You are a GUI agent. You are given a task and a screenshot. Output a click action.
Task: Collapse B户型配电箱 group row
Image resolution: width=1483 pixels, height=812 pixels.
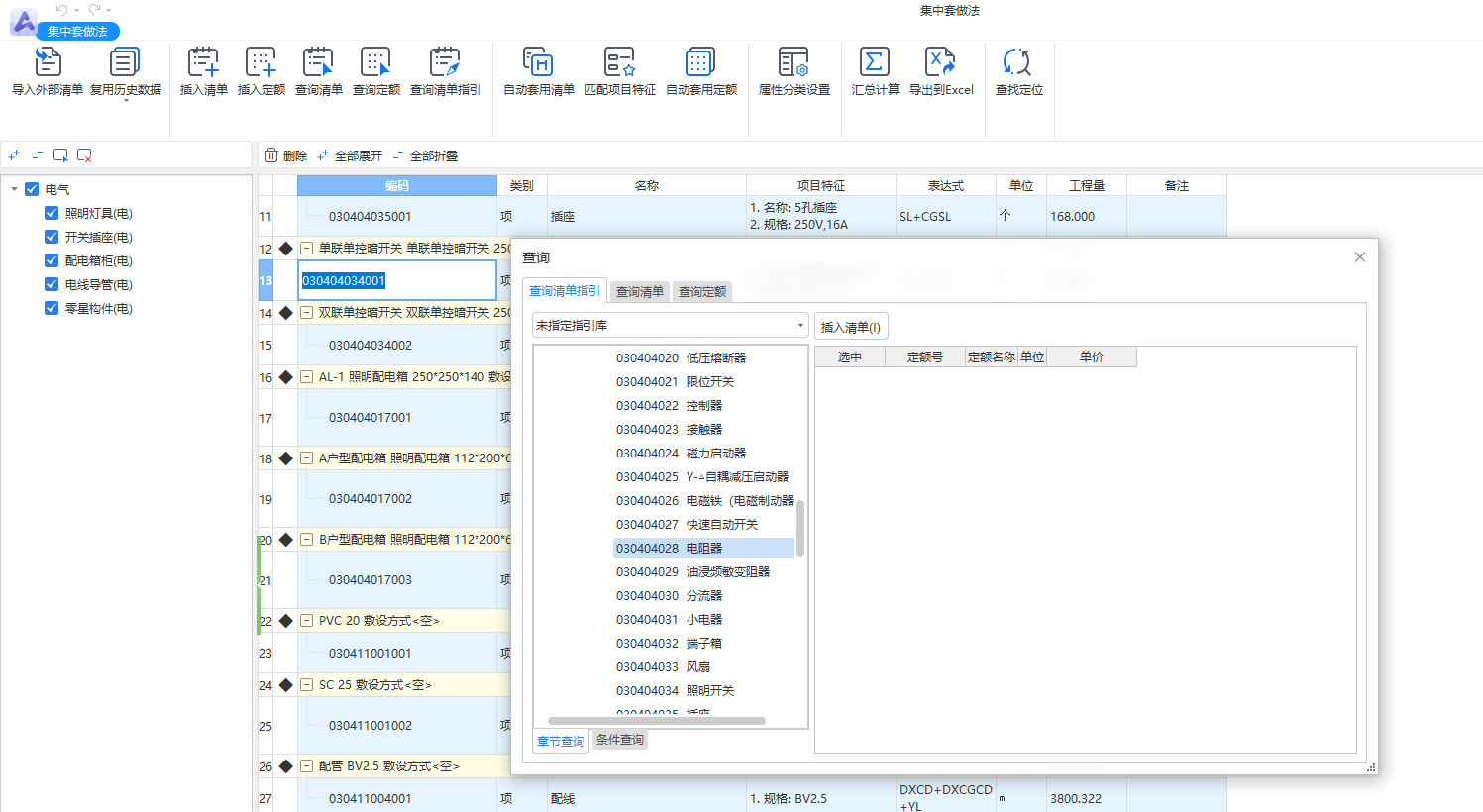click(307, 540)
